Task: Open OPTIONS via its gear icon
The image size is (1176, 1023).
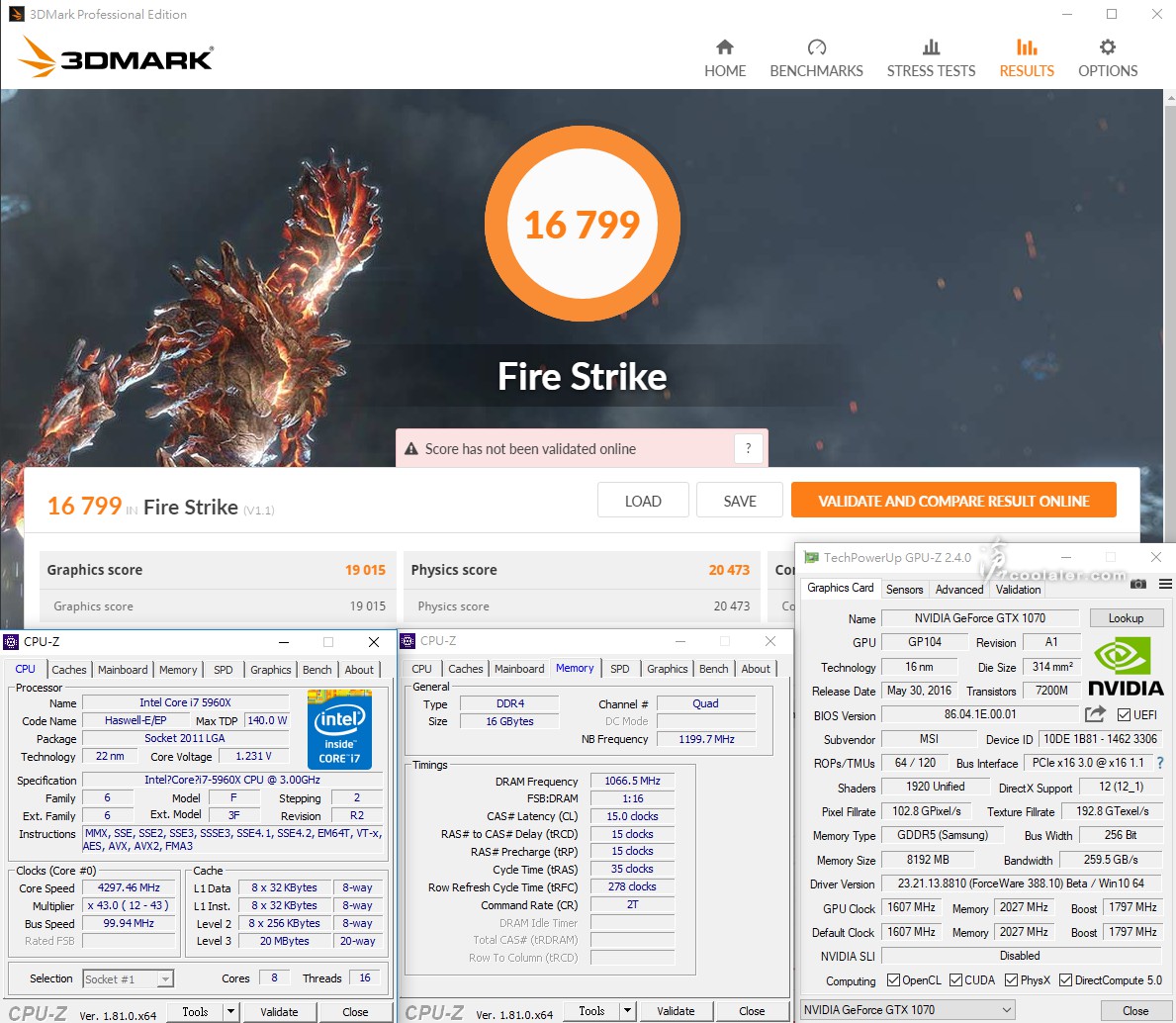Action: (x=1108, y=47)
